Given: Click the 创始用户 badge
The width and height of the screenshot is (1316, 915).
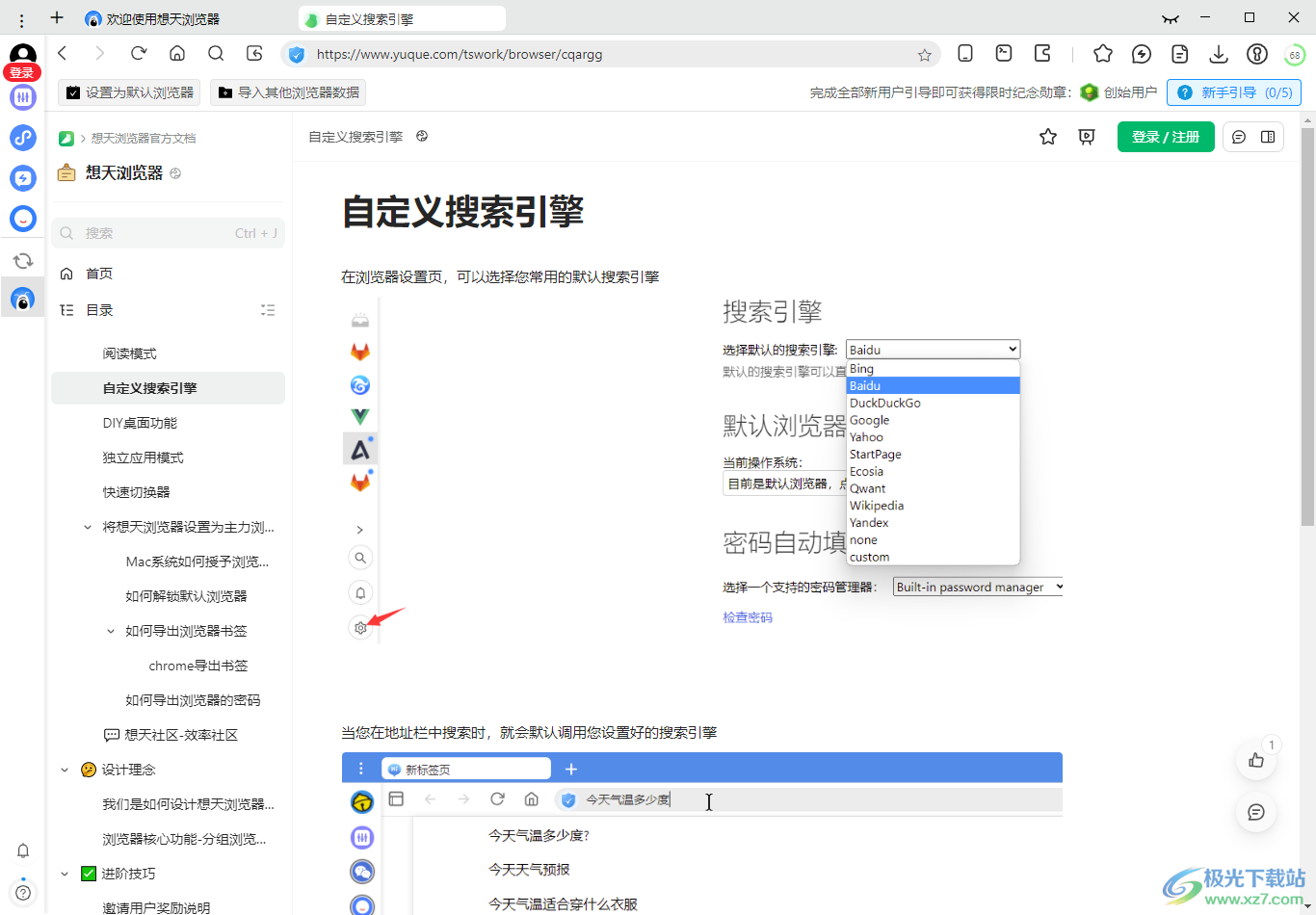Looking at the screenshot, I should tap(1118, 92).
